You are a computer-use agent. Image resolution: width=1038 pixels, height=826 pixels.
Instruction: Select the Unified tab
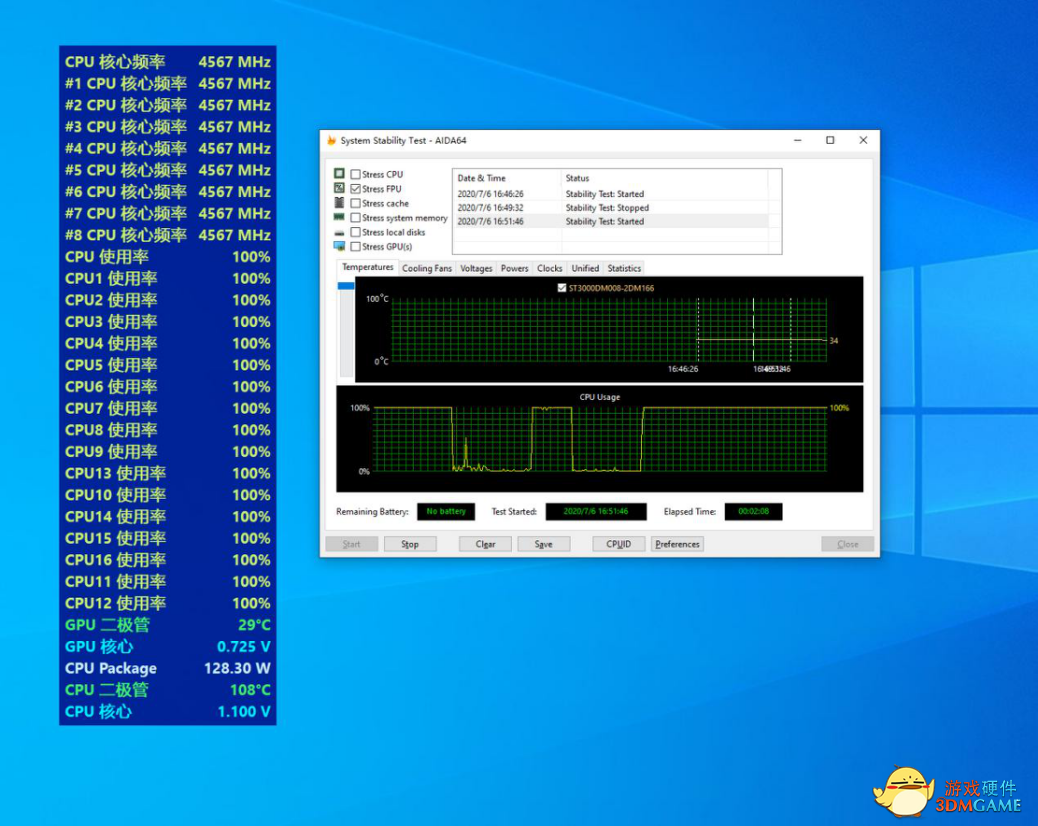pos(585,268)
